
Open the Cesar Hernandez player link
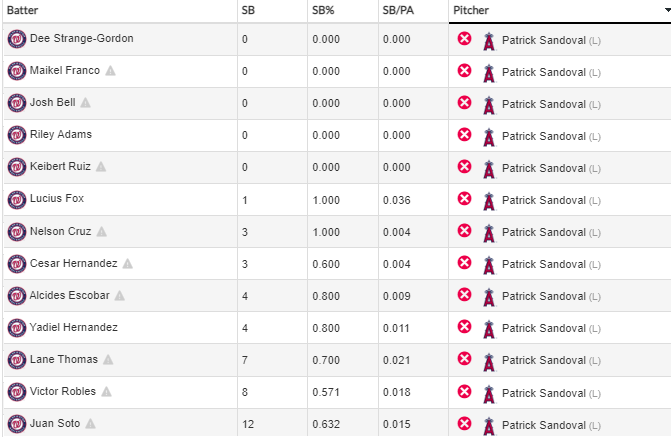(x=74, y=264)
